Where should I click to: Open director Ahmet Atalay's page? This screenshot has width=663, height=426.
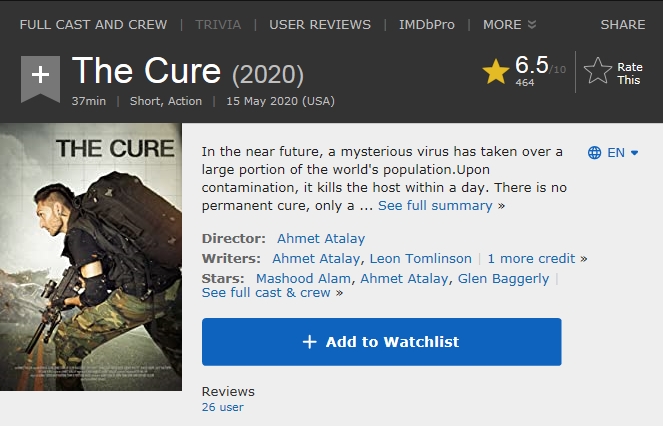(321, 238)
